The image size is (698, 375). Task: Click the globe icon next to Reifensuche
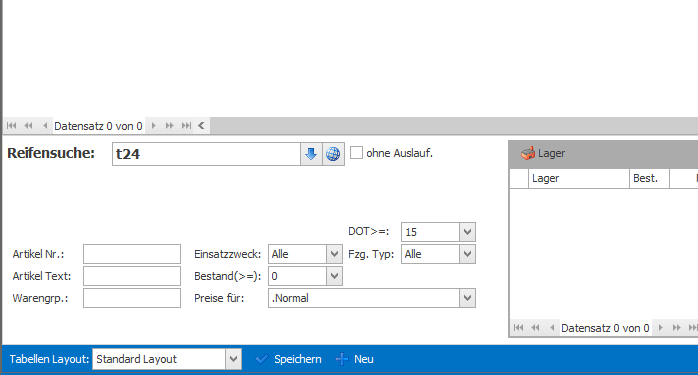click(333, 154)
